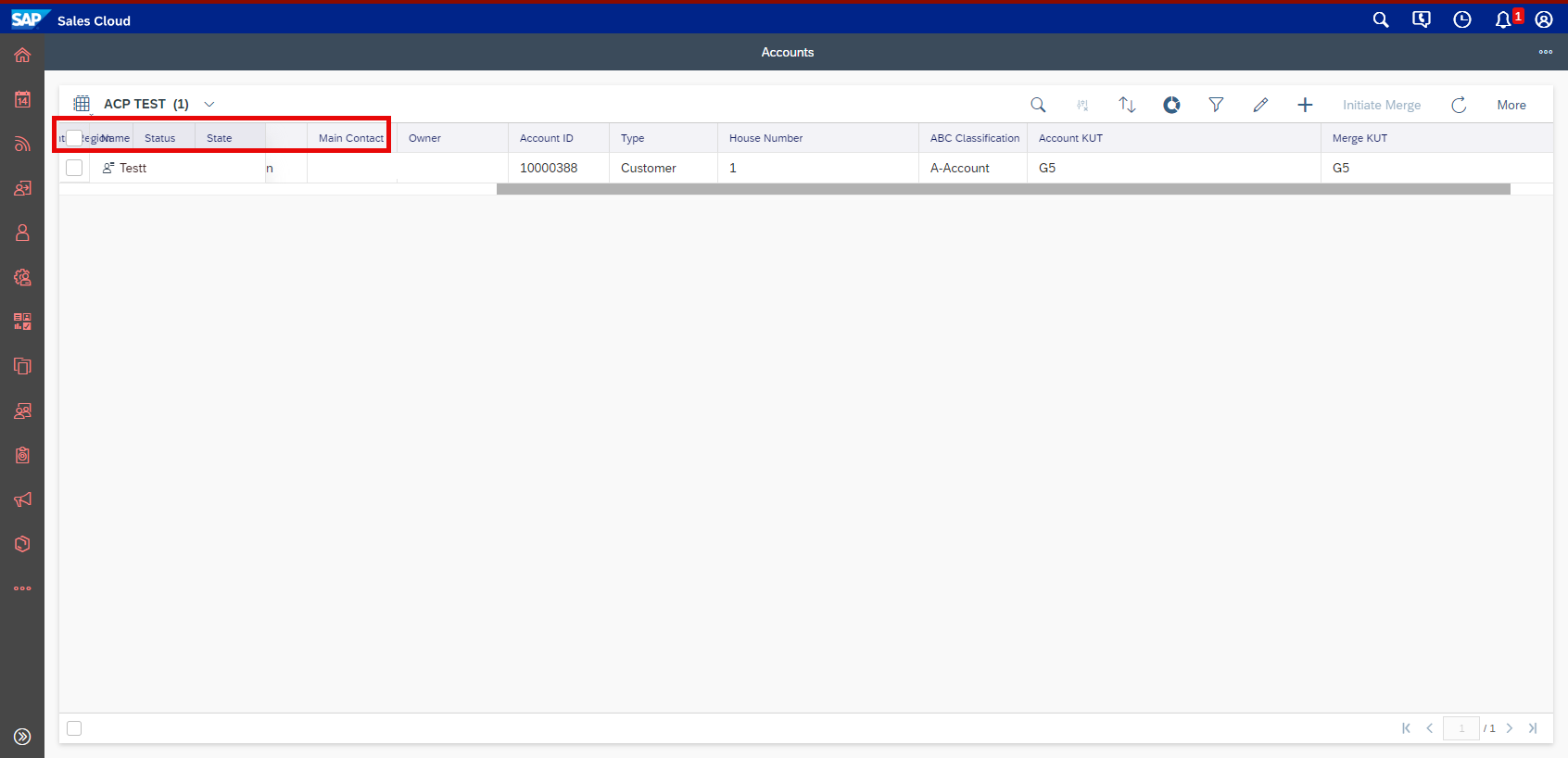Screen dimensions: 1568x758
Task: Click the pencil edit icon
Action: 1260,105
